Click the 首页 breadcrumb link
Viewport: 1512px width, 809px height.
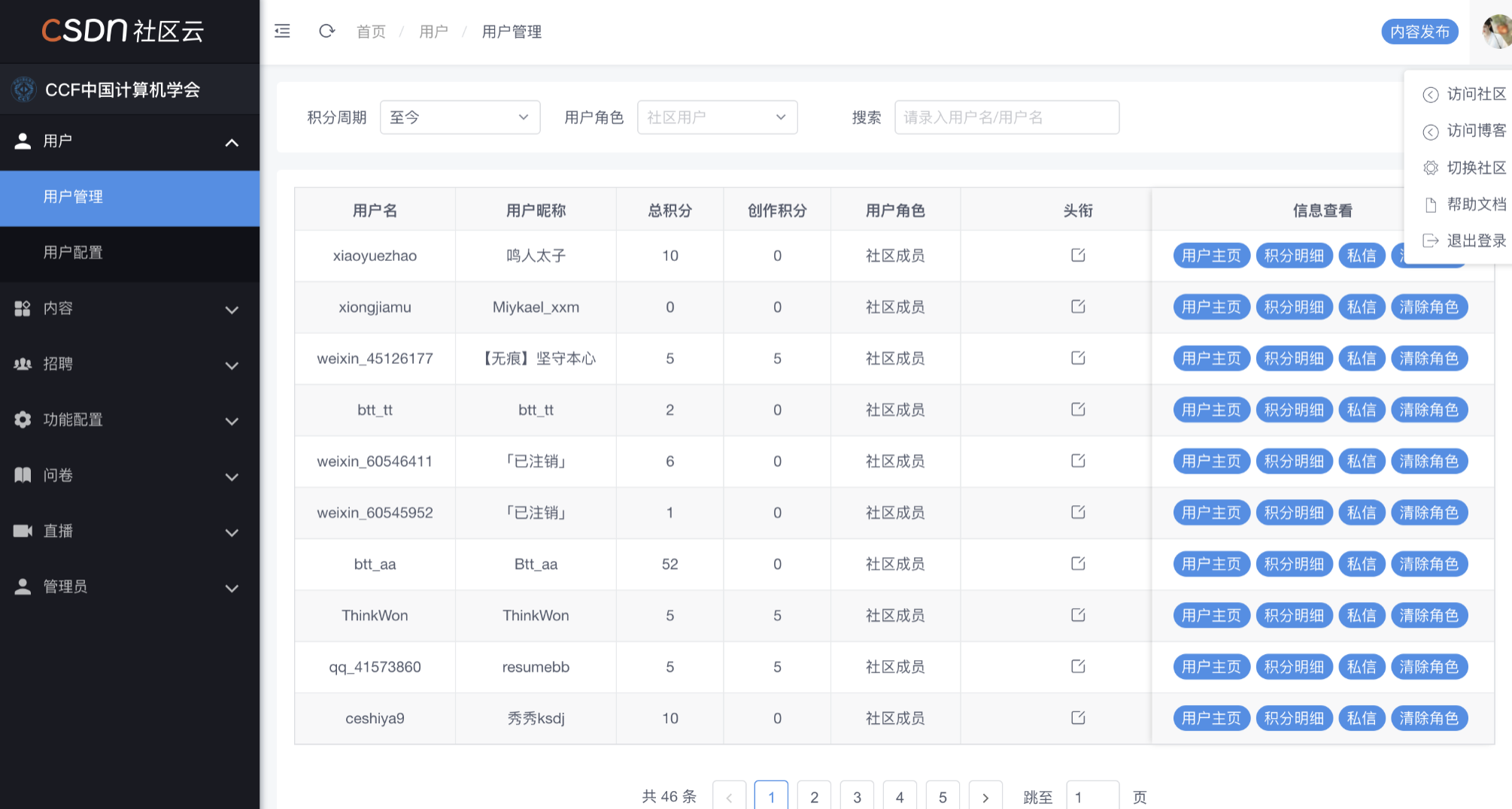(371, 32)
